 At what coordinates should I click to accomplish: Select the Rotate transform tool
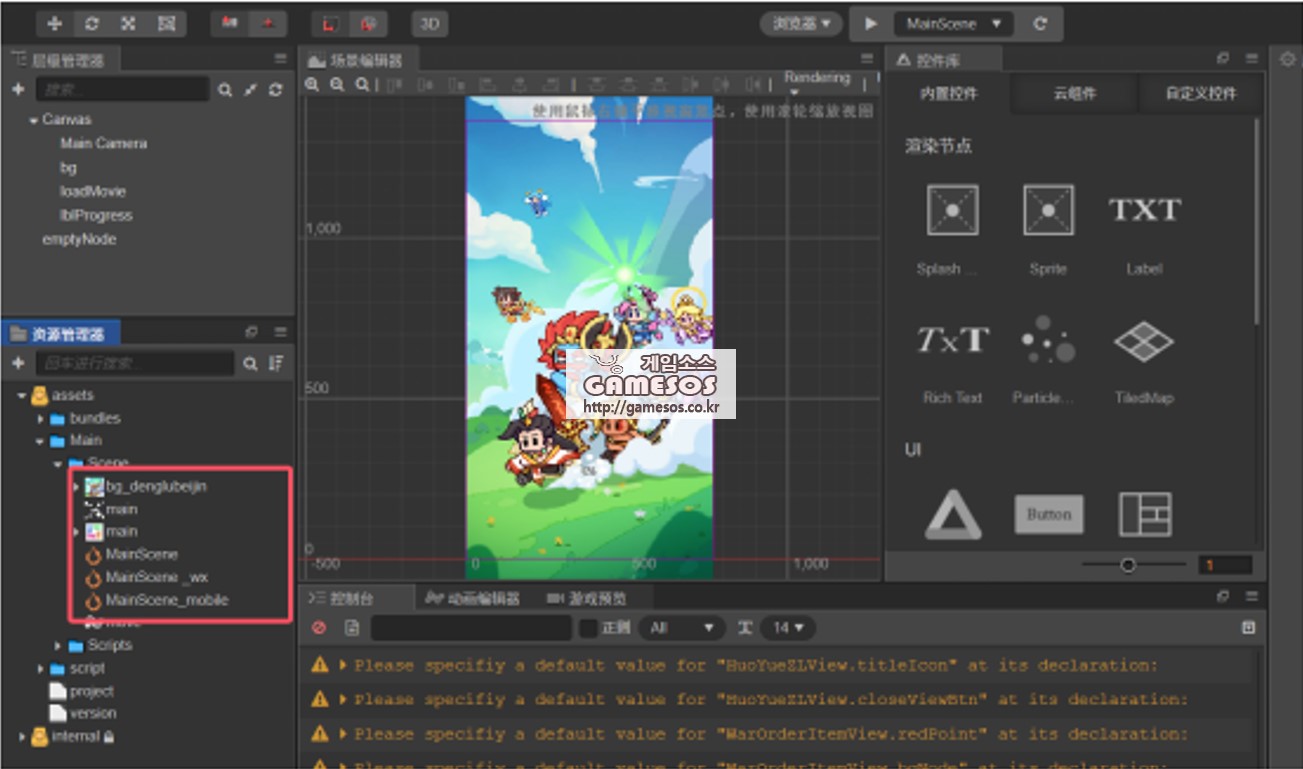(92, 24)
